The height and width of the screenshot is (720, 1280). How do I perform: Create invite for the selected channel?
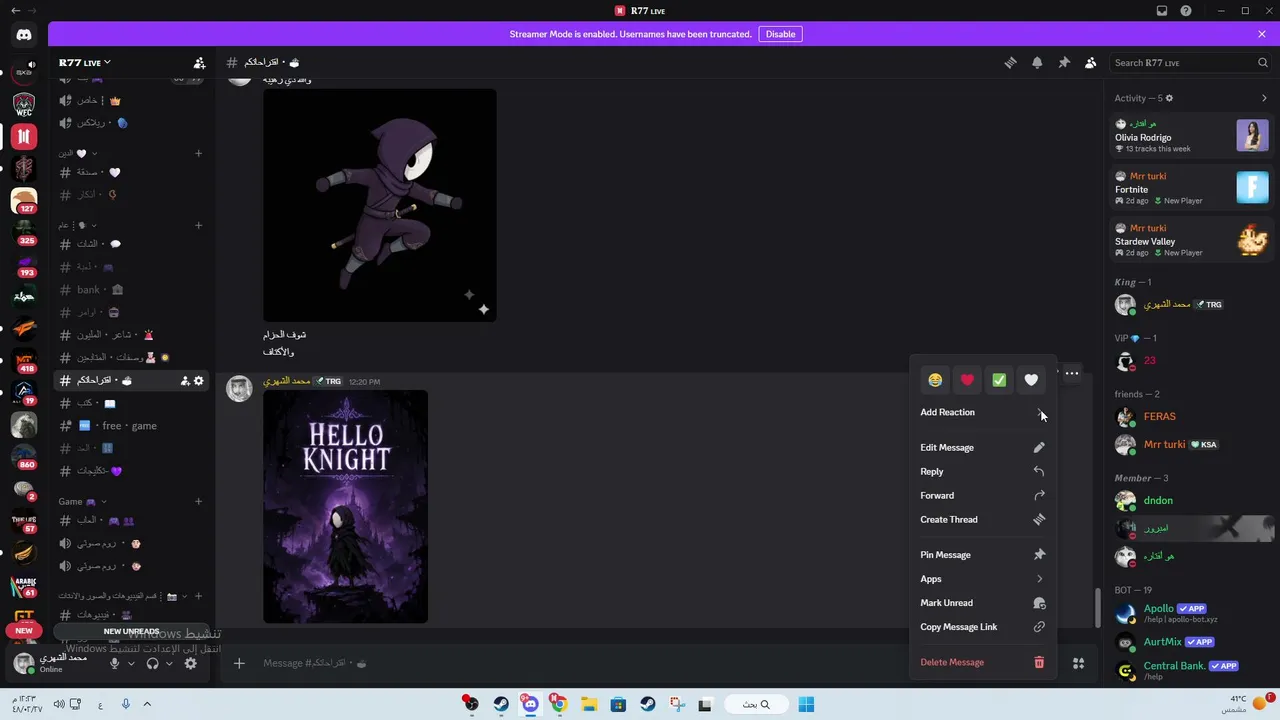185,381
